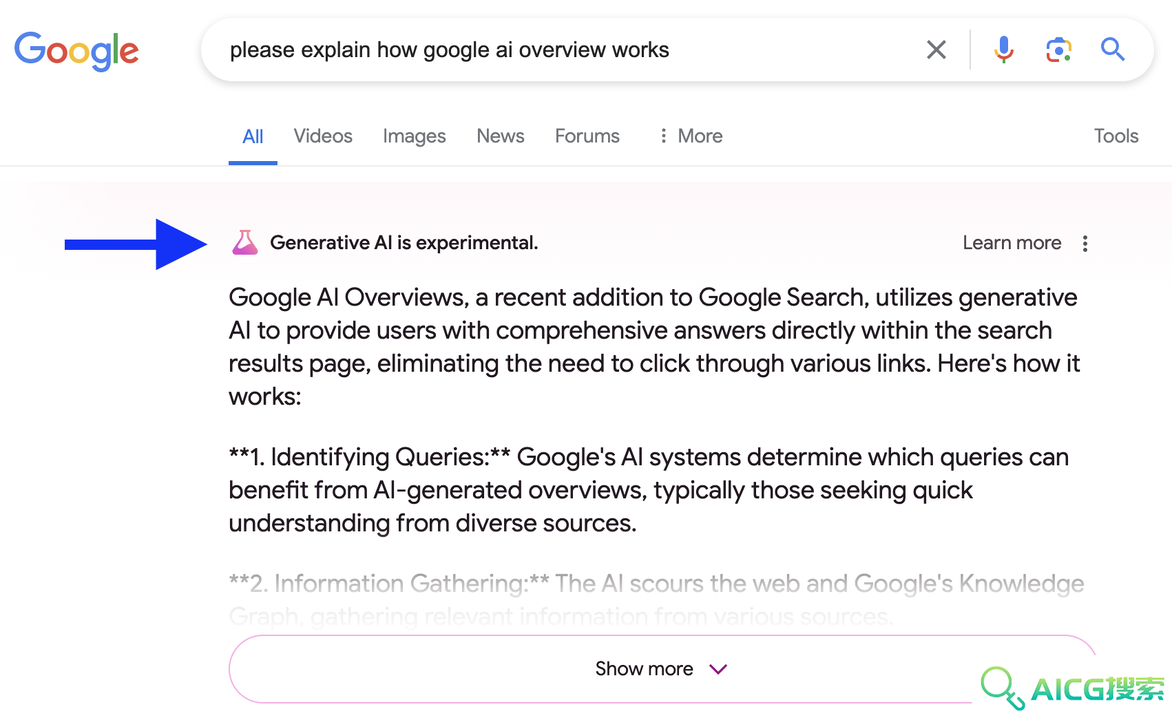Click into the search query field

pos(568,50)
